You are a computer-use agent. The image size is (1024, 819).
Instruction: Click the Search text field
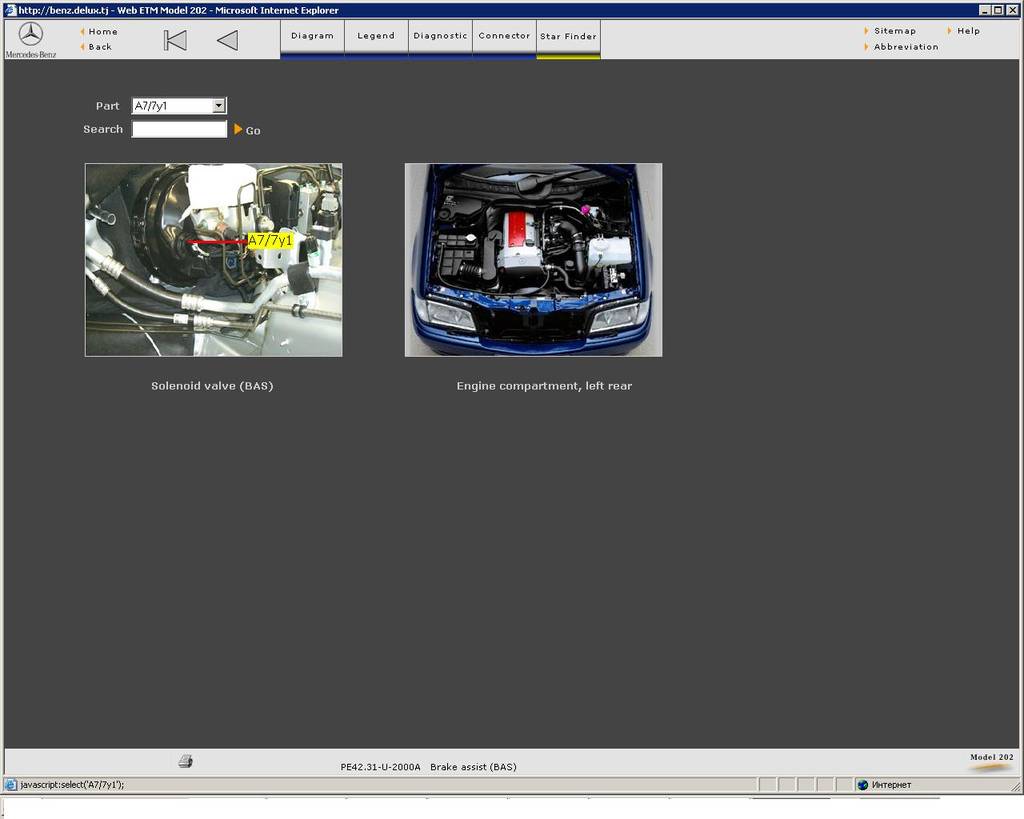tap(179, 129)
